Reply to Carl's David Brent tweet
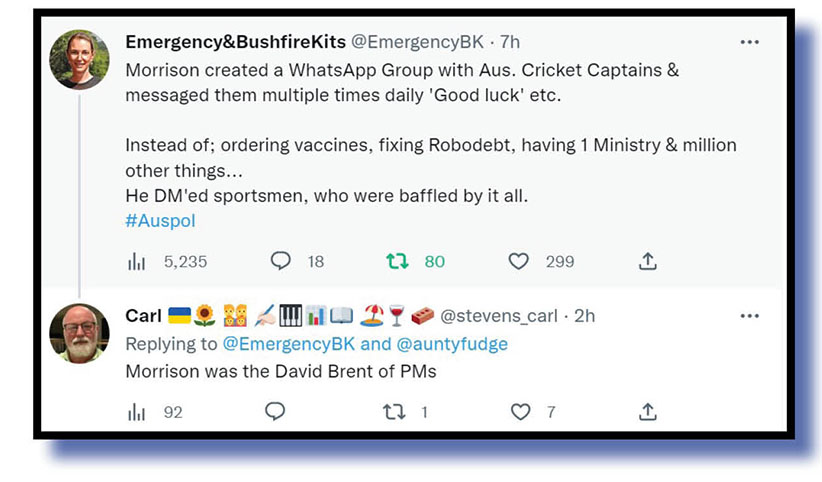The width and height of the screenshot is (822, 482). click(275, 411)
